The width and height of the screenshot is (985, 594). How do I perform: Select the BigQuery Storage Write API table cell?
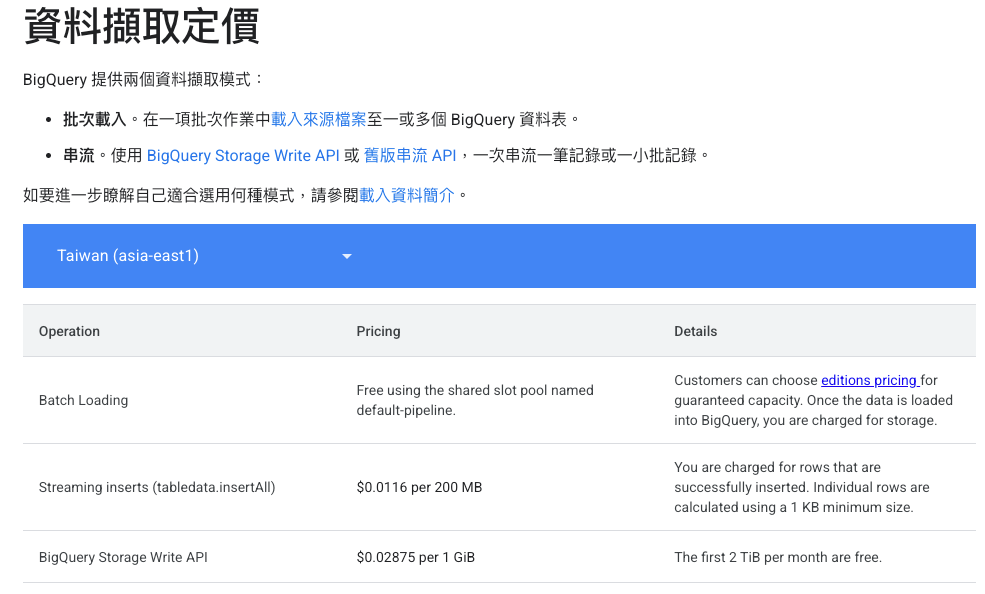(x=123, y=558)
